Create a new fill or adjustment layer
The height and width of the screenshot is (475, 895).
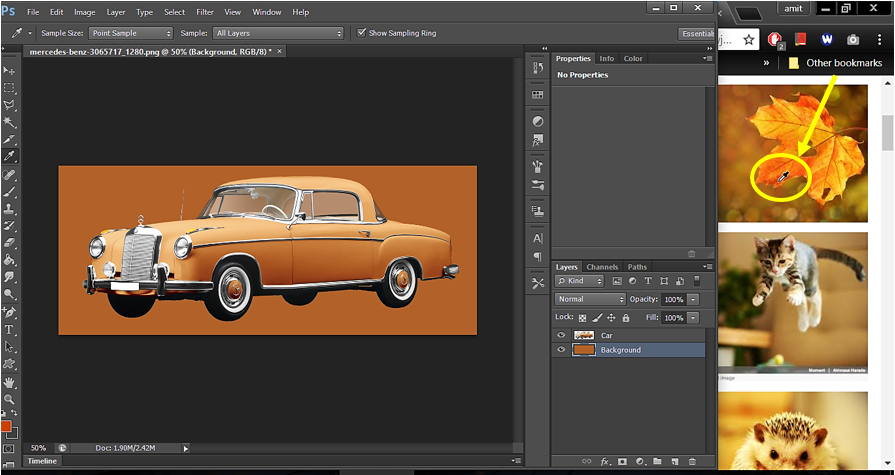[x=640, y=461]
